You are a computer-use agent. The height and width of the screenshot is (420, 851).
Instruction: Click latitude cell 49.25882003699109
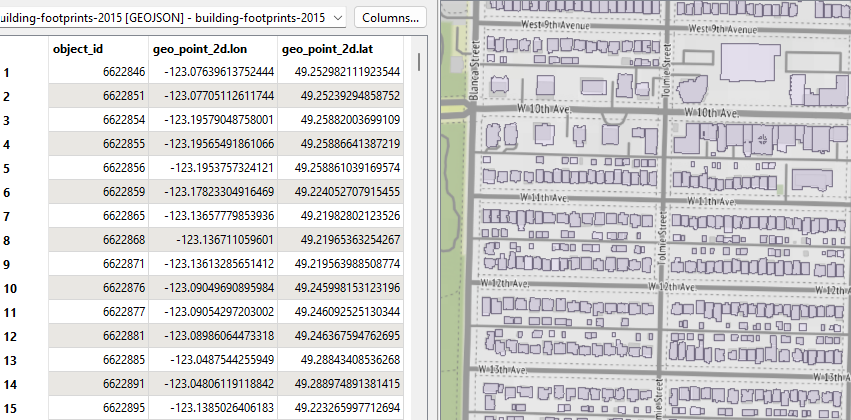pyautogui.click(x=340, y=120)
